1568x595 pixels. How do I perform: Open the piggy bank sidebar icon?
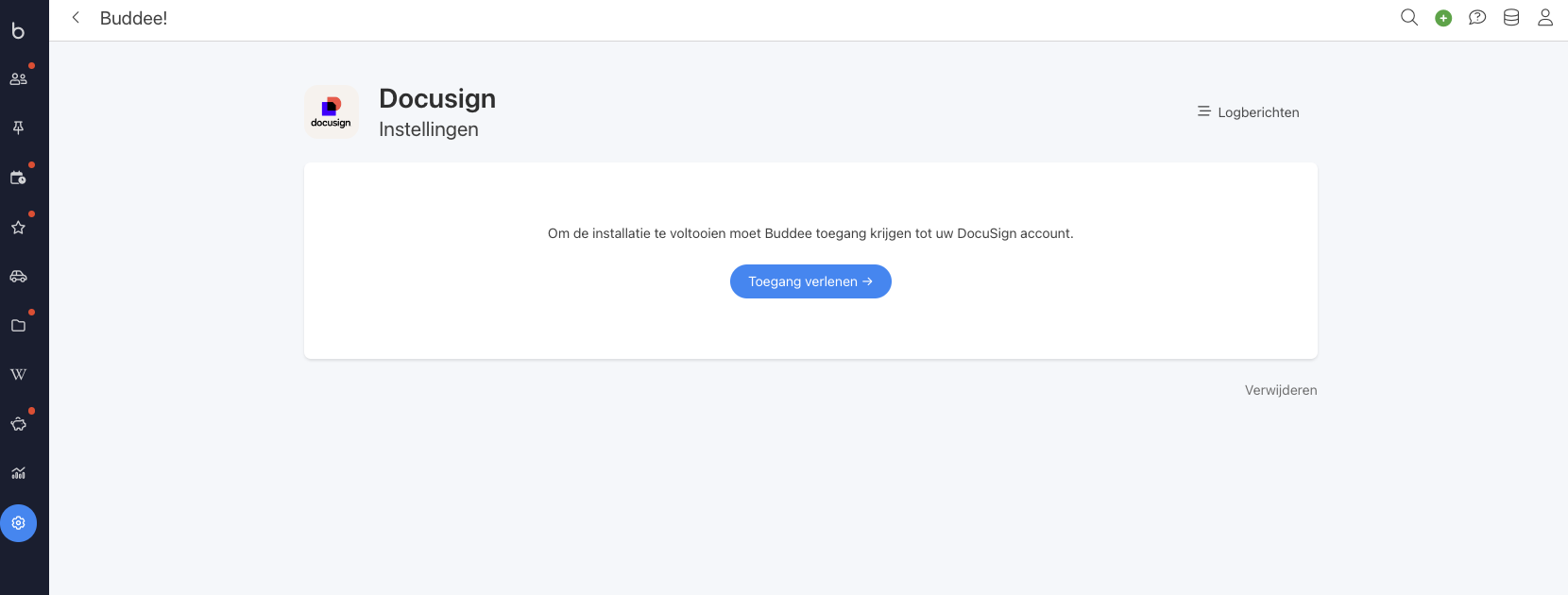[x=18, y=424]
